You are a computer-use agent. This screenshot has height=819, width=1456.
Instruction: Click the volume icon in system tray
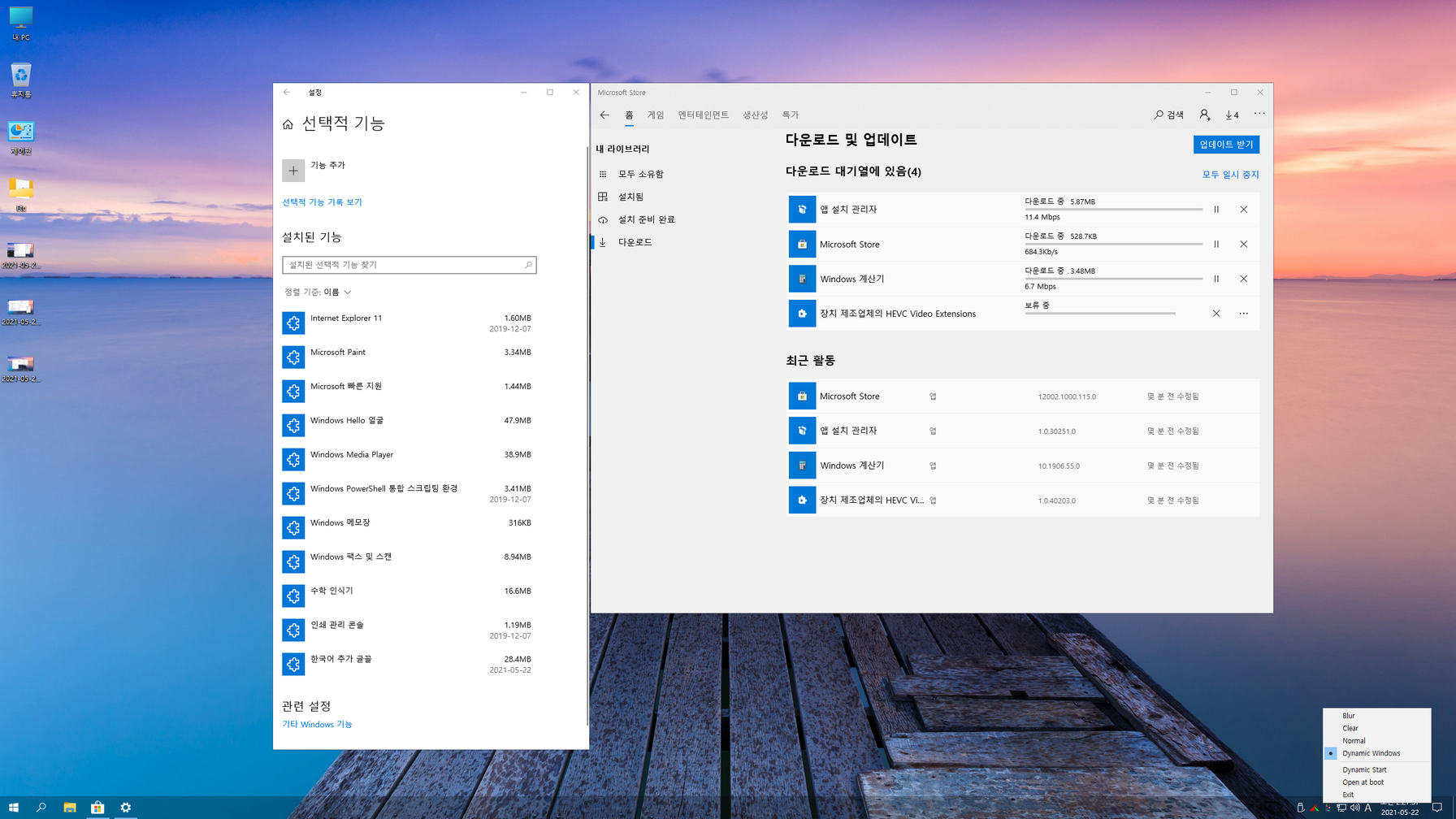click(1354, 808)
